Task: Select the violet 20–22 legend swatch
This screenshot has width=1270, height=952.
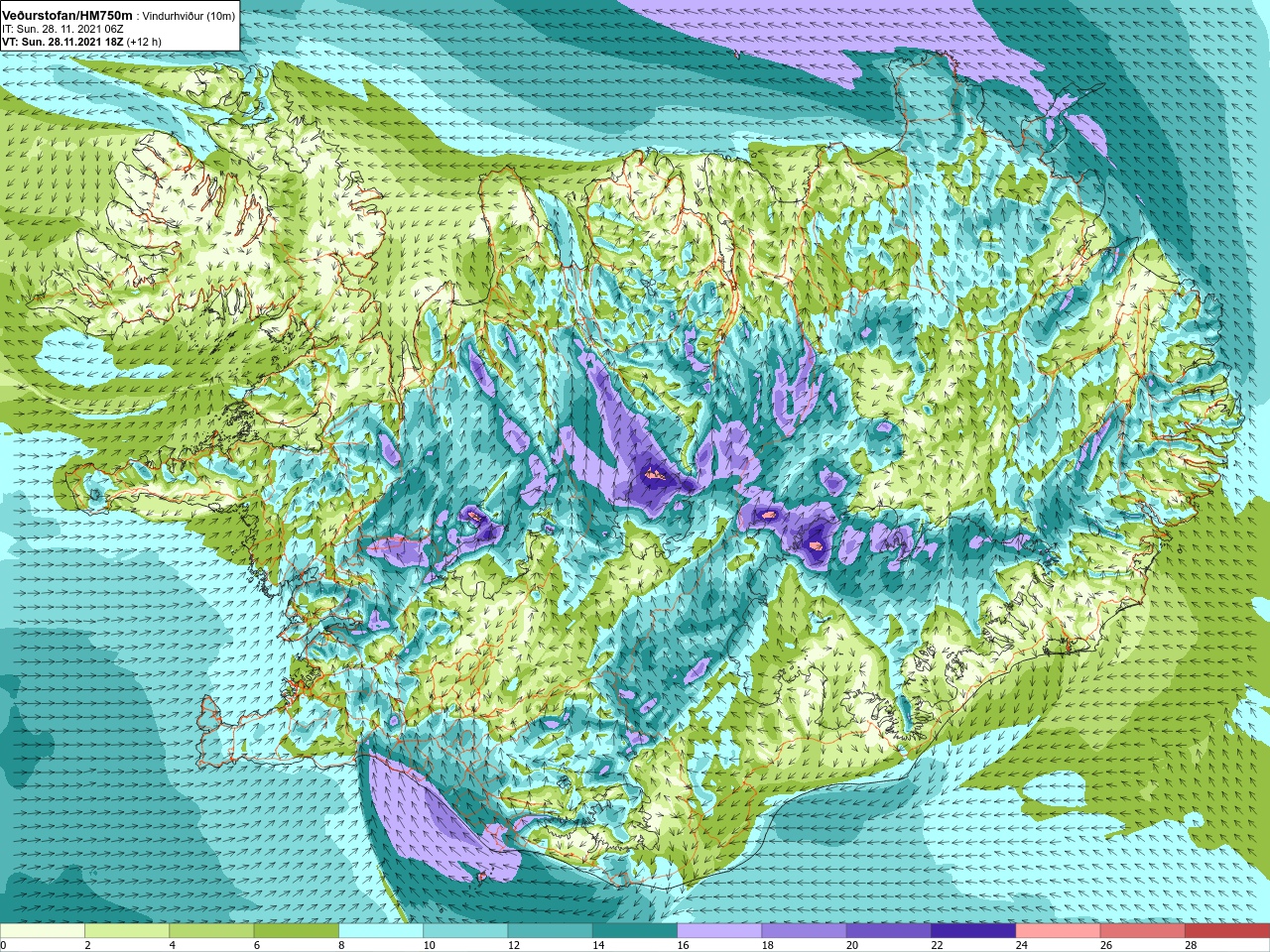Action: pos(889,931)
